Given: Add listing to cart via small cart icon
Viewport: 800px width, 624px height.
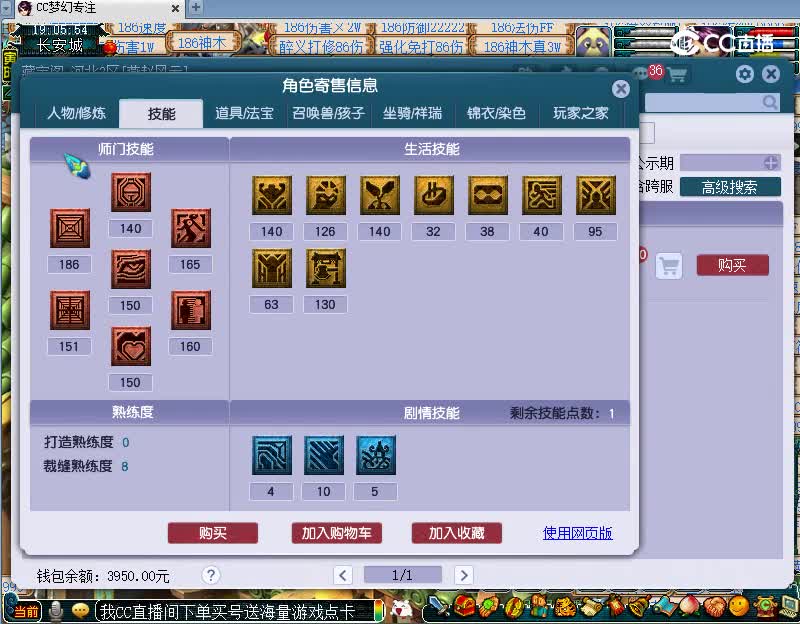Looking at the screenshot, I should click(669, 266).
